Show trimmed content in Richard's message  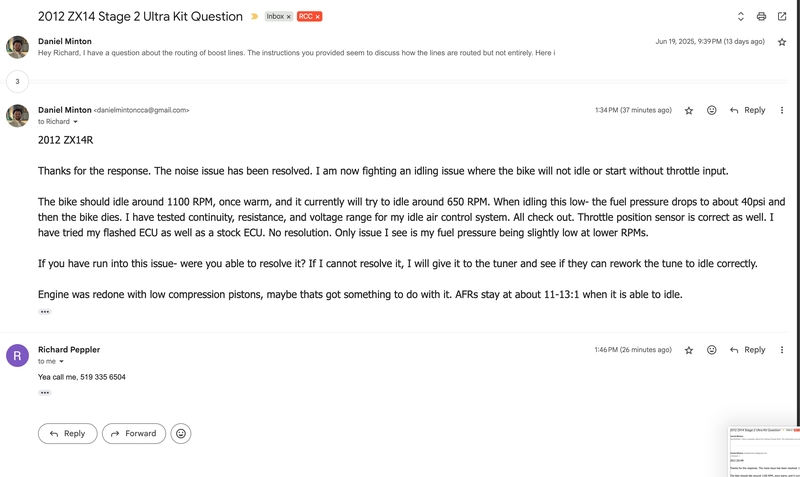click(x=45, y=393)
